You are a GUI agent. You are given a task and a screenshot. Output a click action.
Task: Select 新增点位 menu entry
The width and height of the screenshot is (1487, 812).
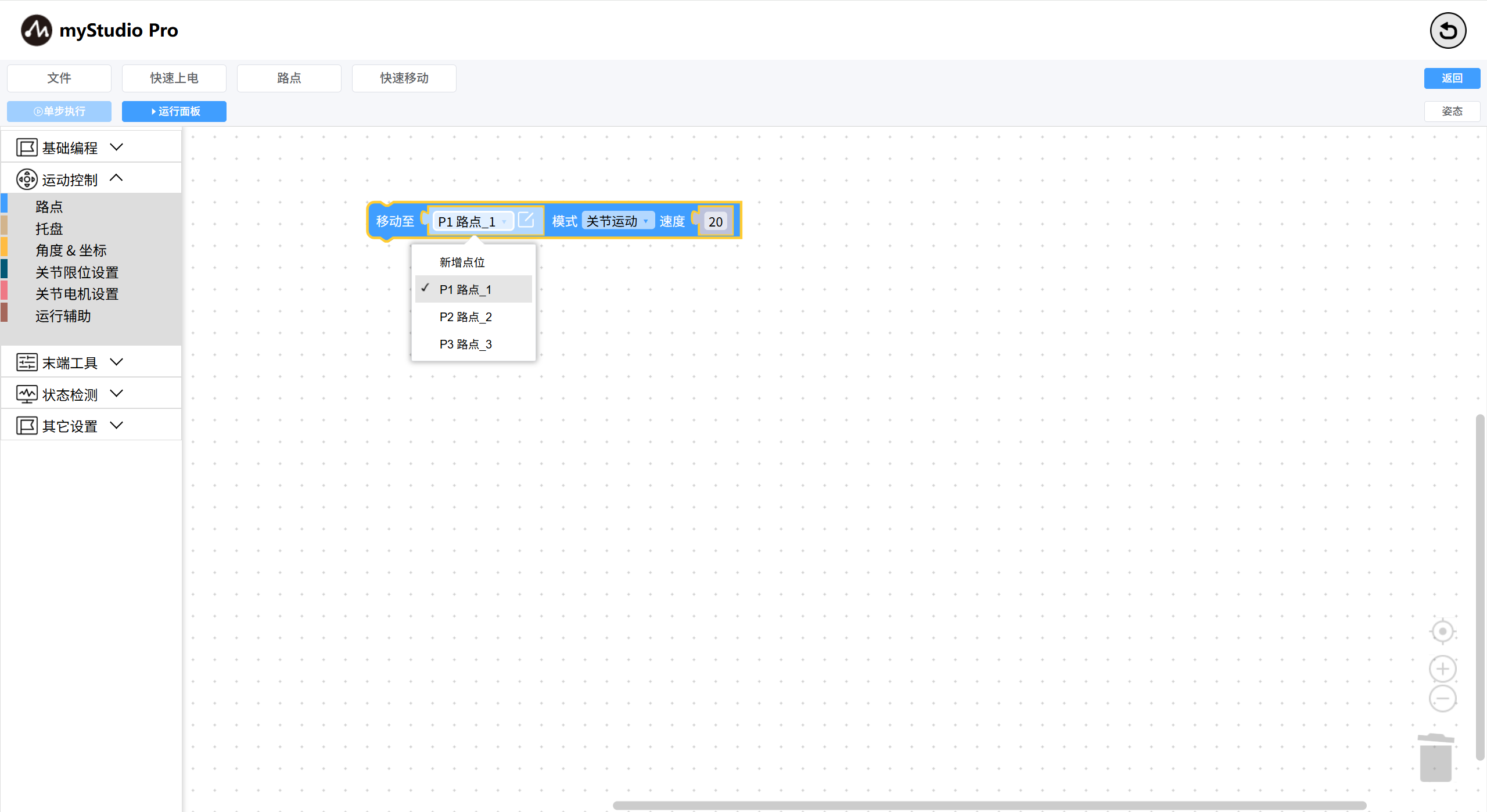[462, 263]
